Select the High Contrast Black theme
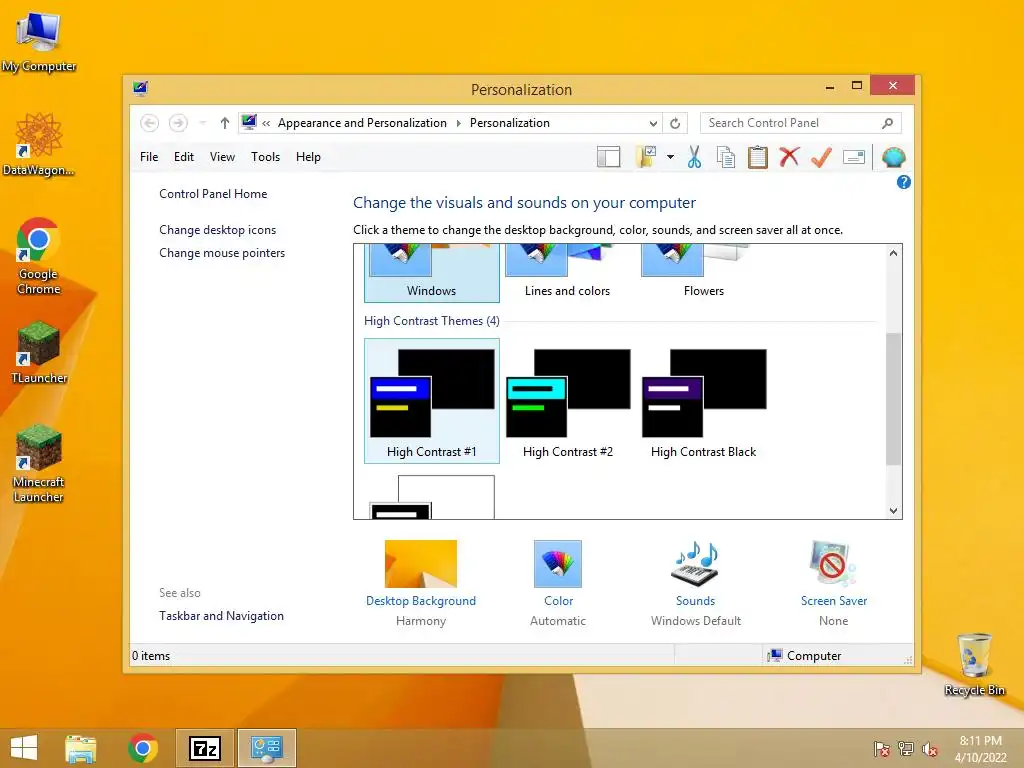Screen dimensions: 1024x768 [703, 401]
